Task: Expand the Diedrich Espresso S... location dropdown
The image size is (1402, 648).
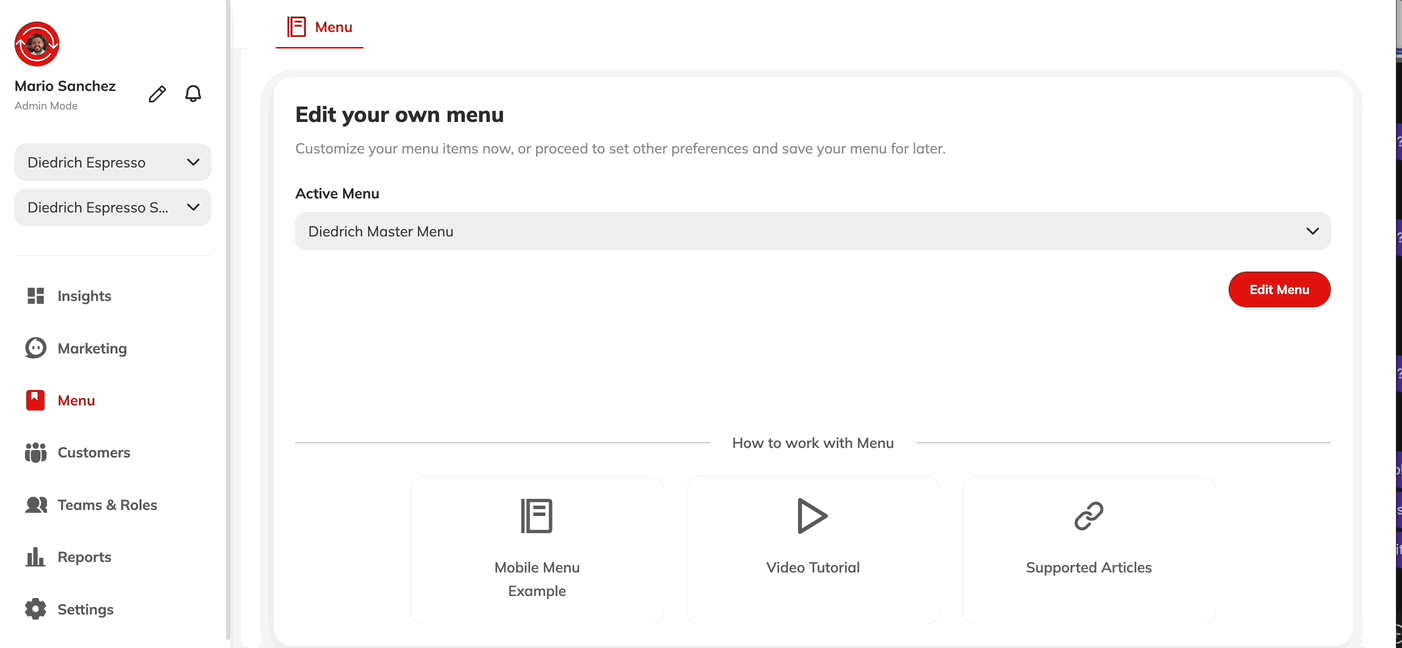Action: click(x=113, y=207)
